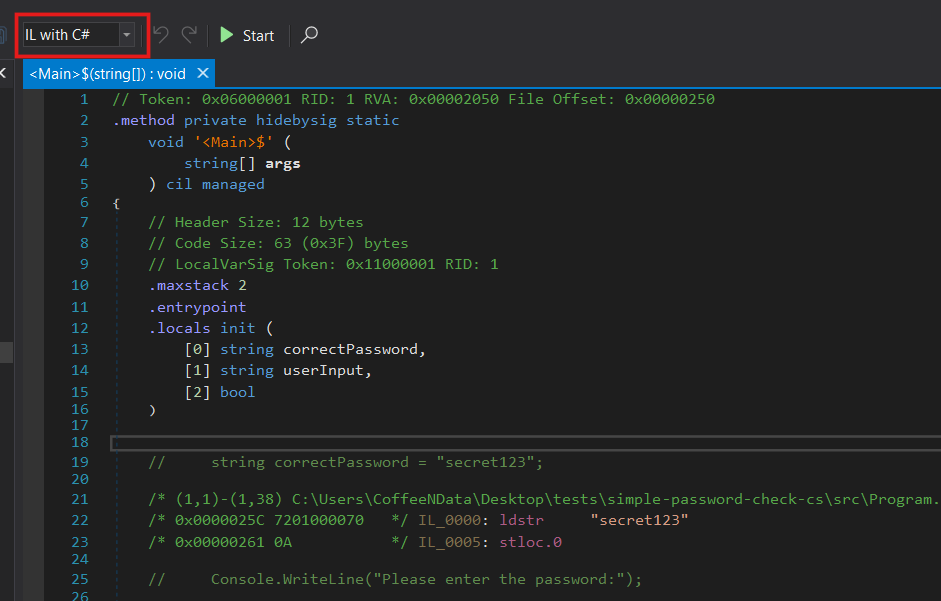Click the 'IL_0000' label
Image resolution: width=941 pixels, height=601 pixels.
coord(449,520)
